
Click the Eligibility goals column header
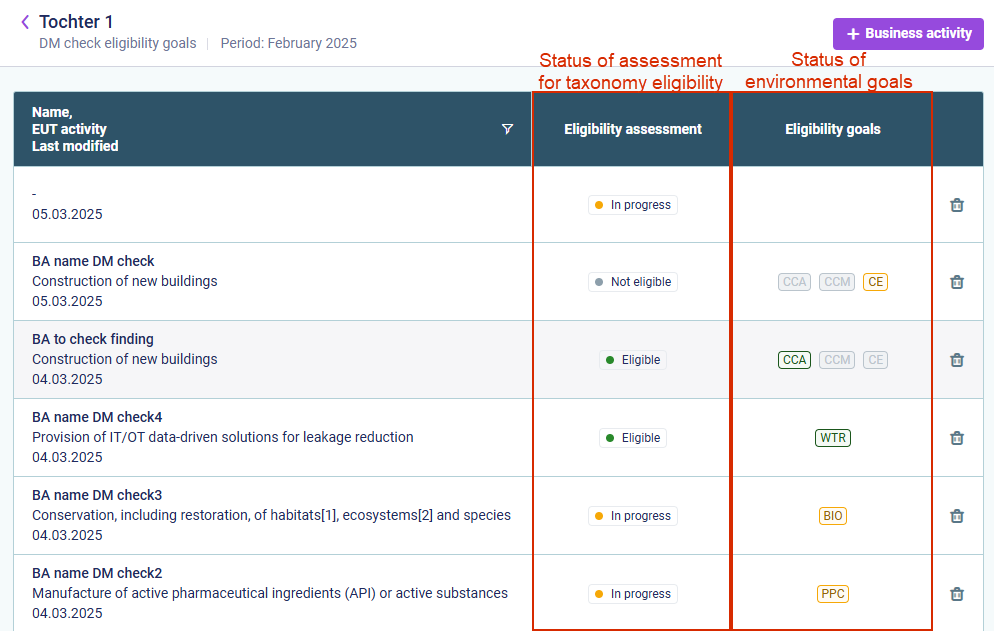(x=832, y=129)
